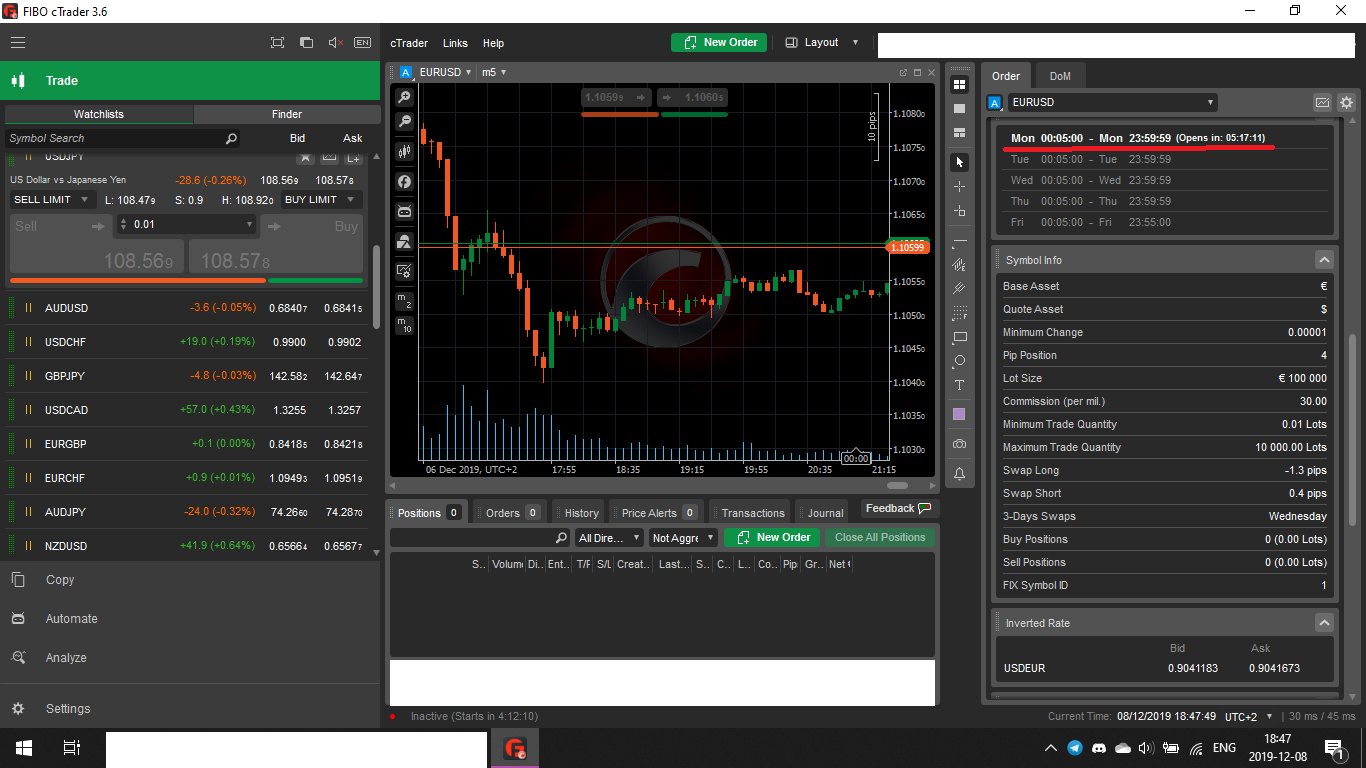Select the horizontal line drawing tool

coord(960,242)
